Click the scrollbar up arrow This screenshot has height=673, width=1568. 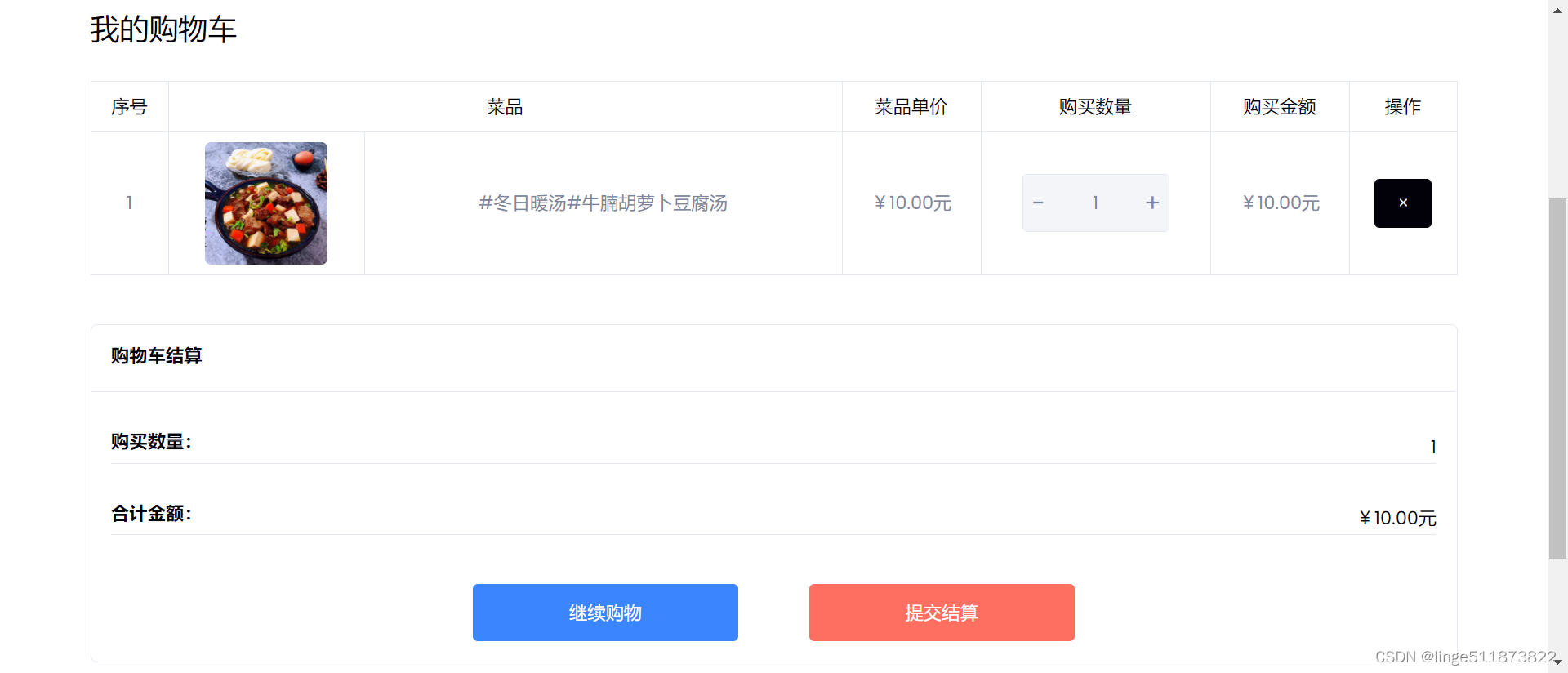click(1557, 10)
